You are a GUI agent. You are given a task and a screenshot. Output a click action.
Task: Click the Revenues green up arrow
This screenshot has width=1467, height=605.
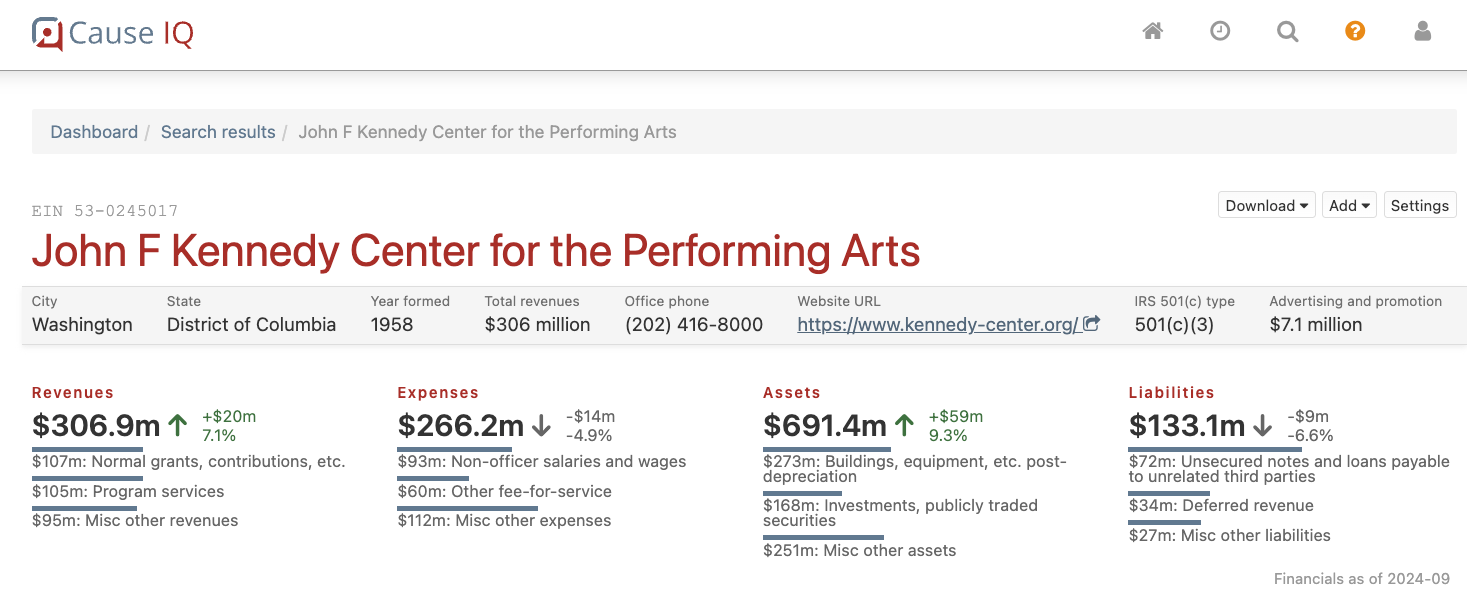point(178,425)
